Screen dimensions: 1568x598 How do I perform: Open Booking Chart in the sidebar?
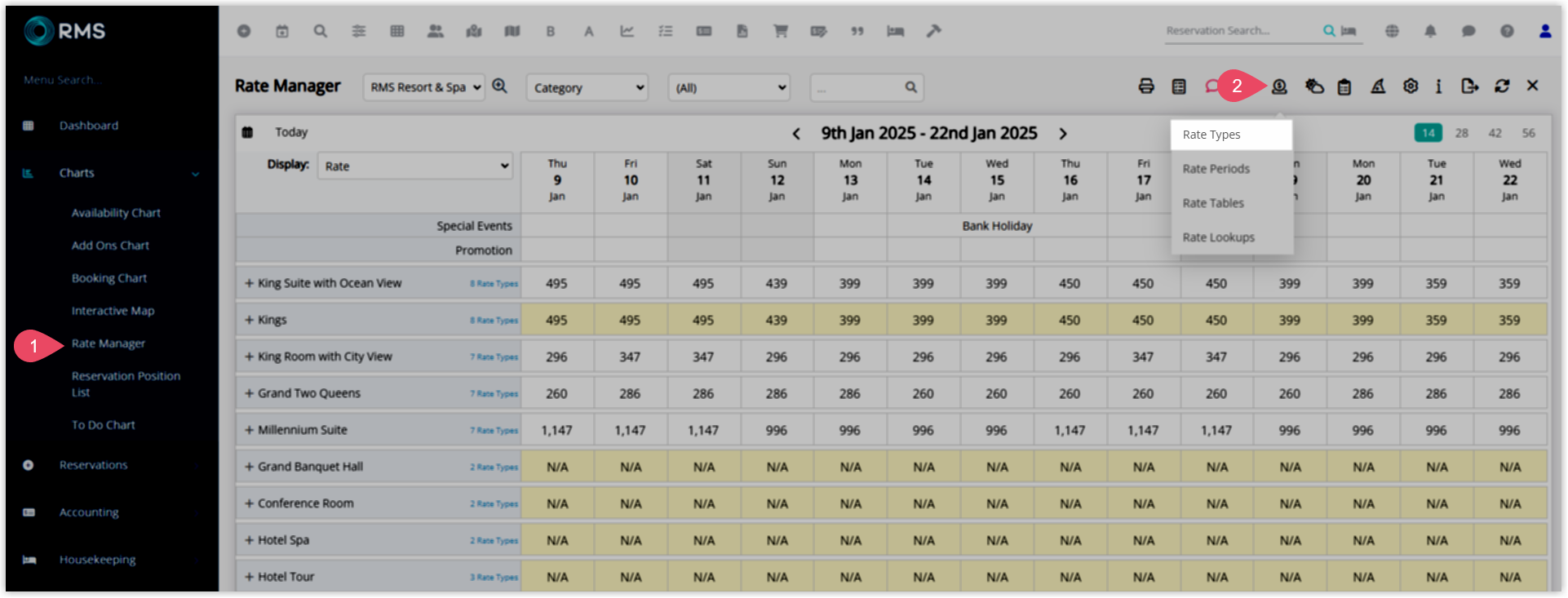click(109, 278)
